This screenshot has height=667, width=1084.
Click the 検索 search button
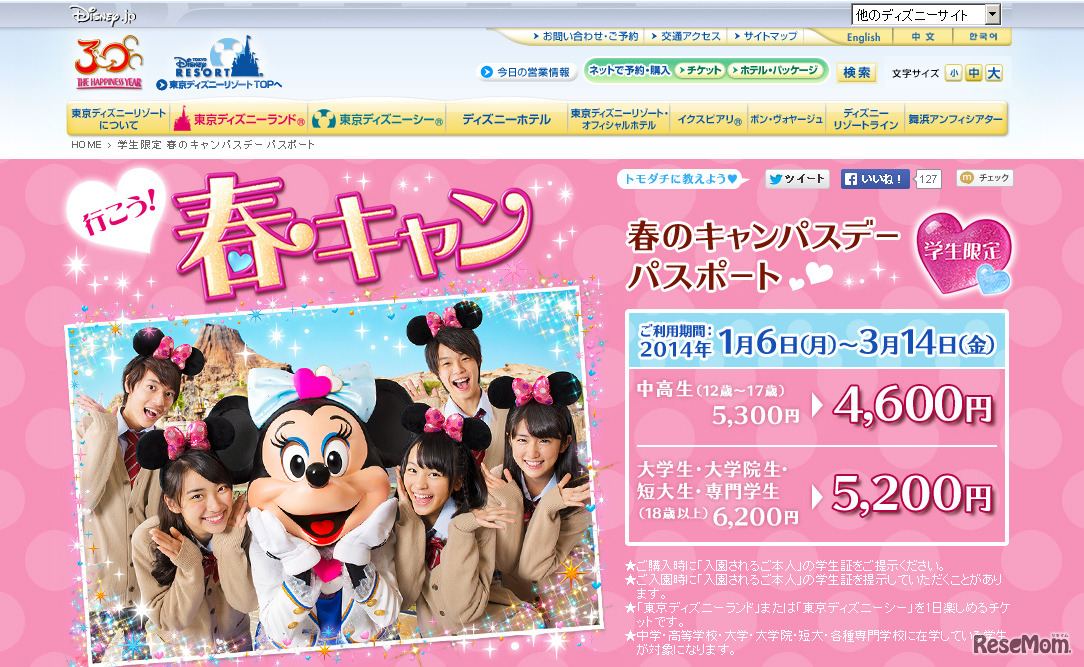(857, 73)
